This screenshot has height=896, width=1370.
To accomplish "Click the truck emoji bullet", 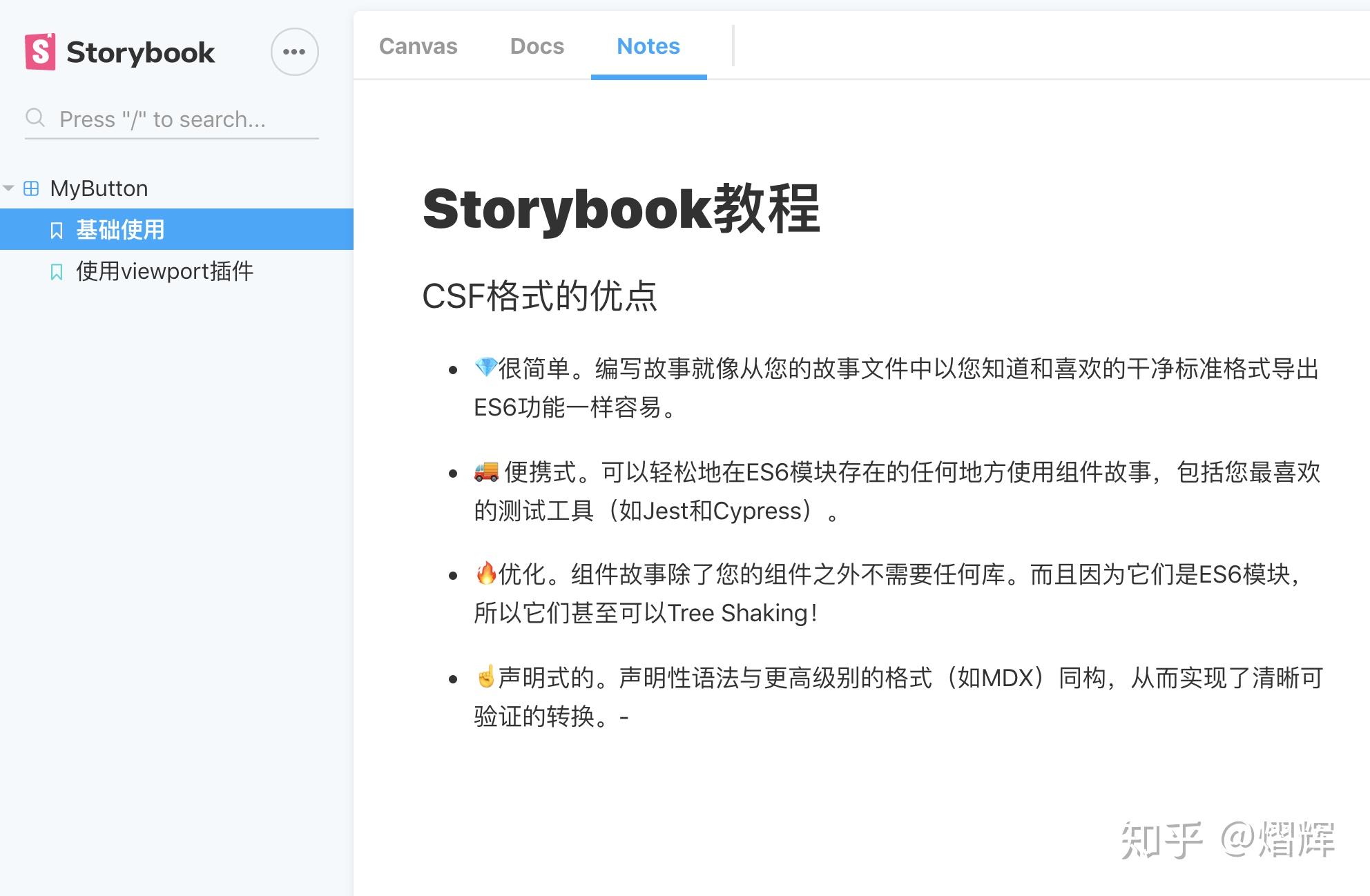I will click(486, 471).
